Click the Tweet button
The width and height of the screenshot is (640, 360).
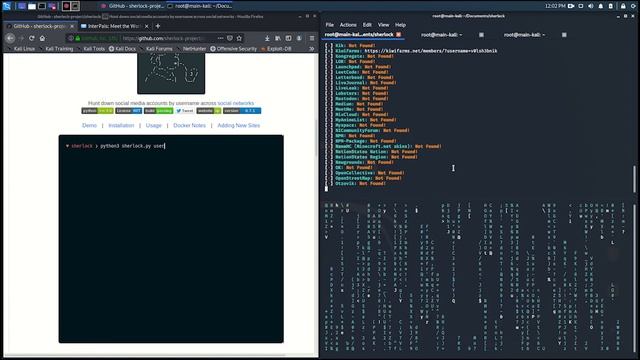click(x=185, y=111)
